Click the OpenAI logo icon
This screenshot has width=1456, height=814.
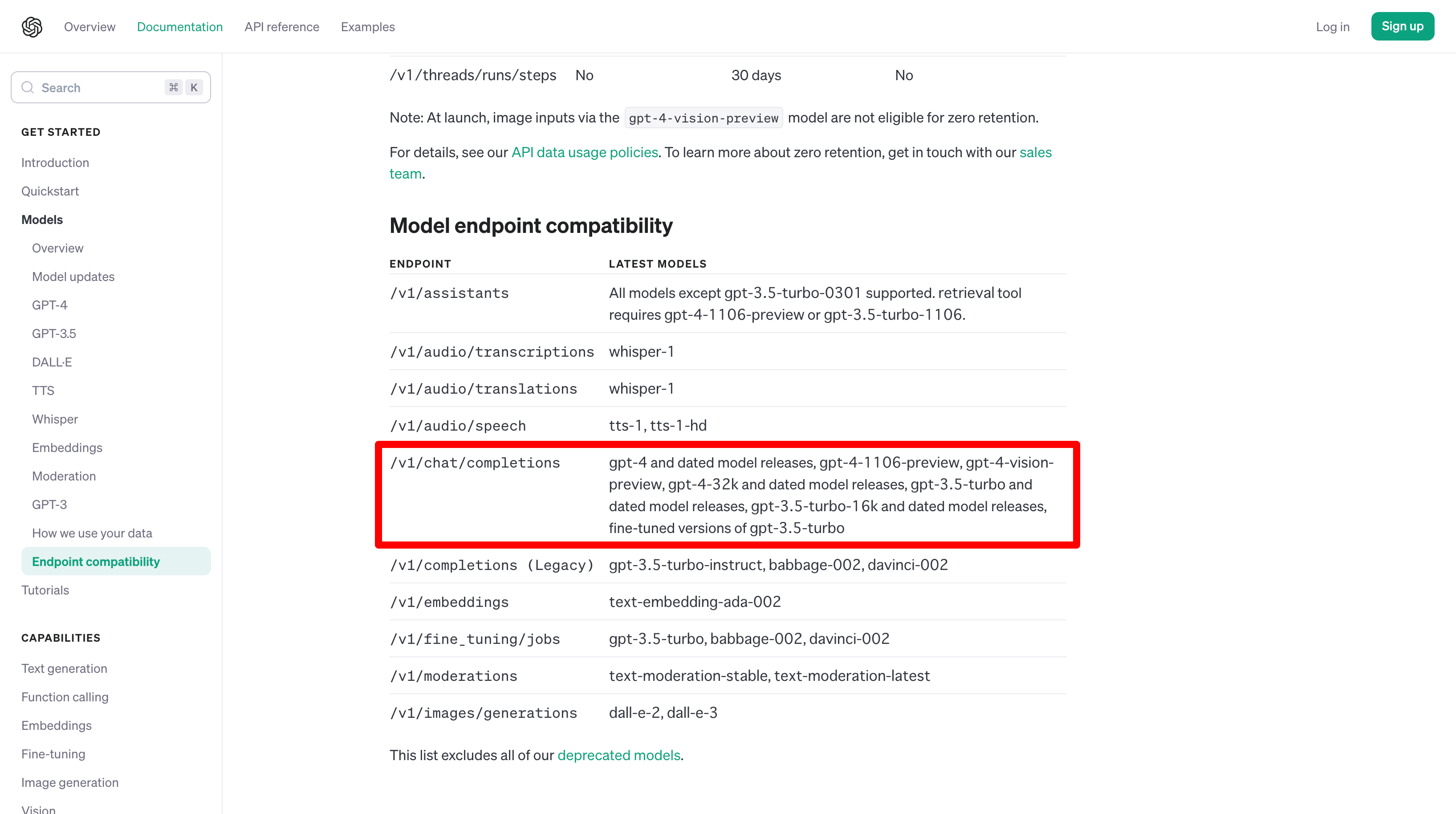pyautogui.click(x=32, y=27)
